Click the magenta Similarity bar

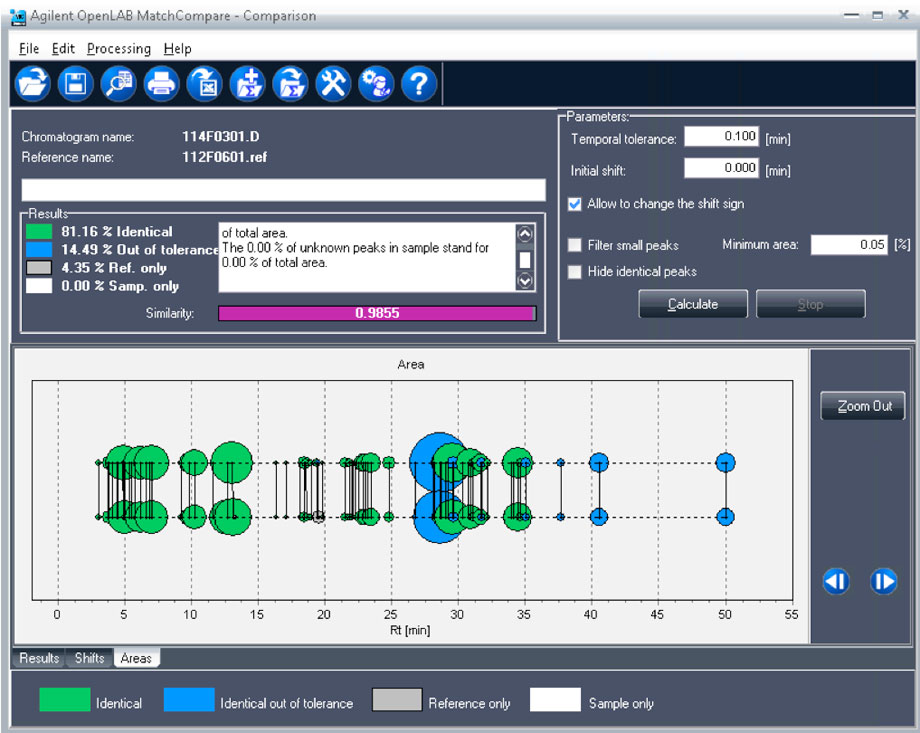click(x=378, y=313)
